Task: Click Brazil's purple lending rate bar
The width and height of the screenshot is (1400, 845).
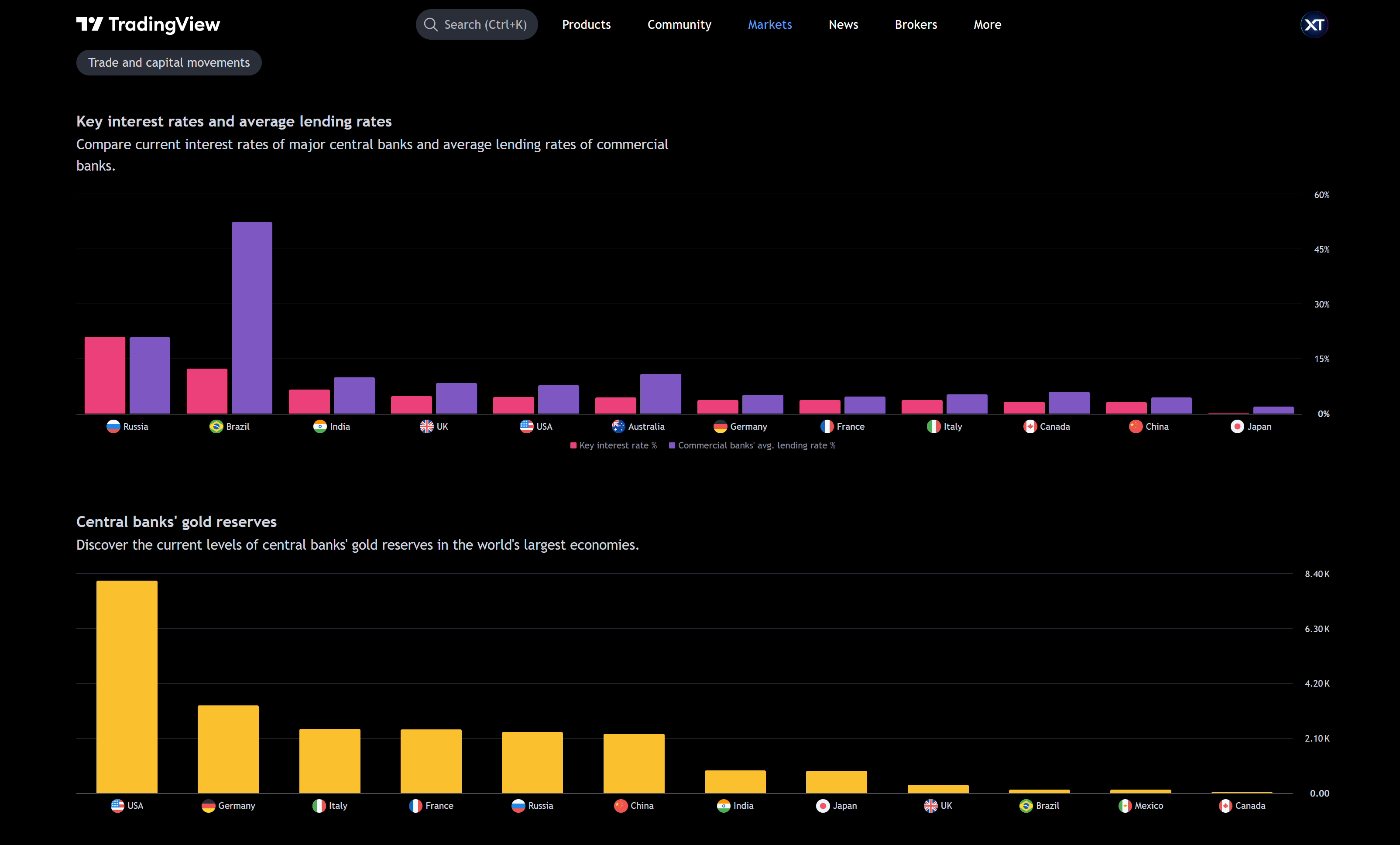Action: (252, 318)
